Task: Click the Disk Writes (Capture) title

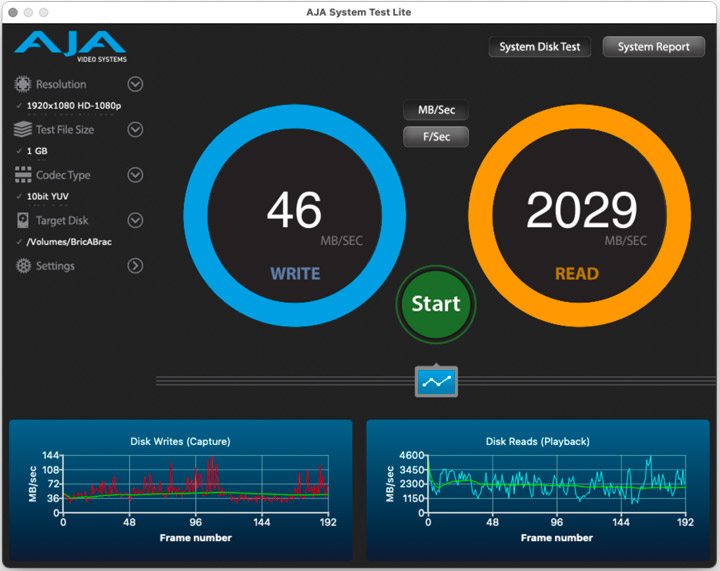Action: (x=180, y=442)
